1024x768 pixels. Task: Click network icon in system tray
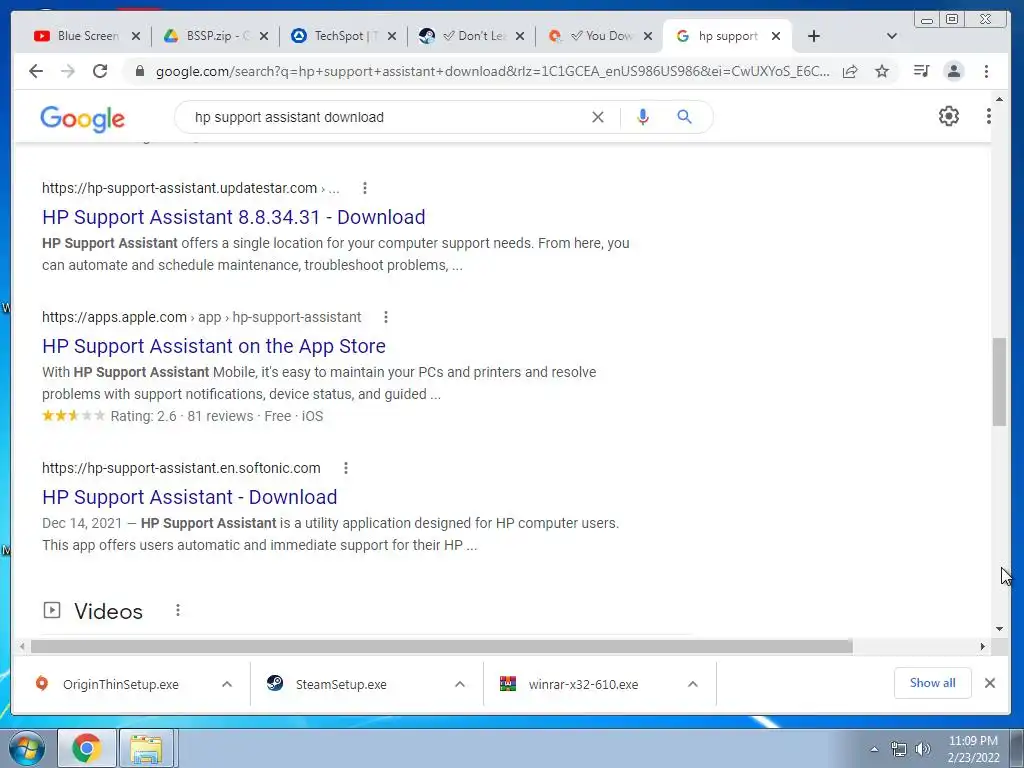pos(899,749)
